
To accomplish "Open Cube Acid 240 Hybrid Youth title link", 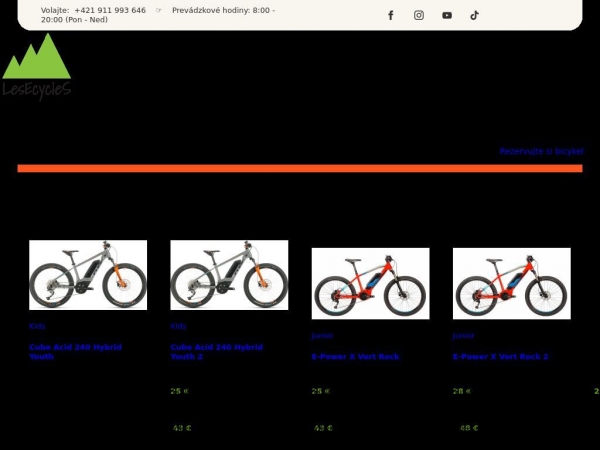I will (75, 352).
